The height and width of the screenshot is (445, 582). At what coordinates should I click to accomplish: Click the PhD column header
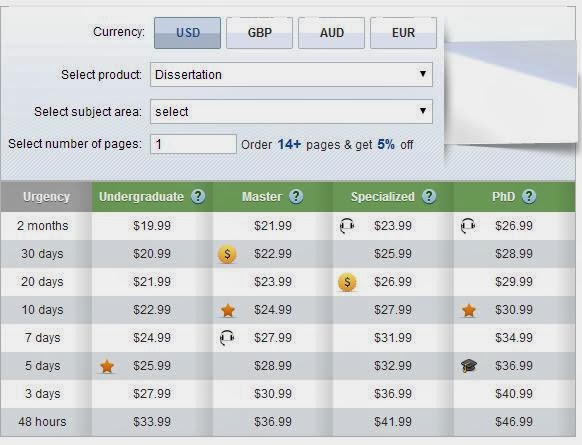click(x=514, y=196)
